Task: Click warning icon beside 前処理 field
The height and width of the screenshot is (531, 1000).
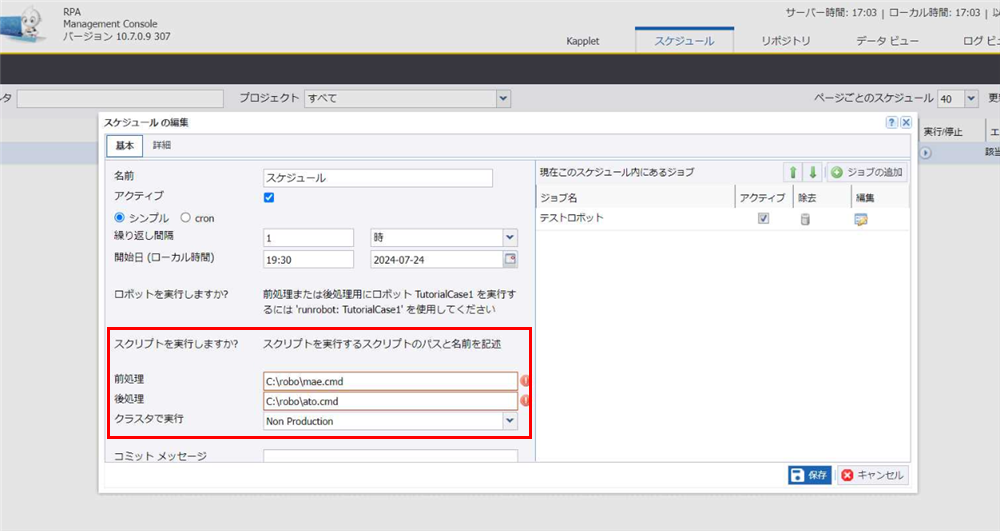Action: 525,381
